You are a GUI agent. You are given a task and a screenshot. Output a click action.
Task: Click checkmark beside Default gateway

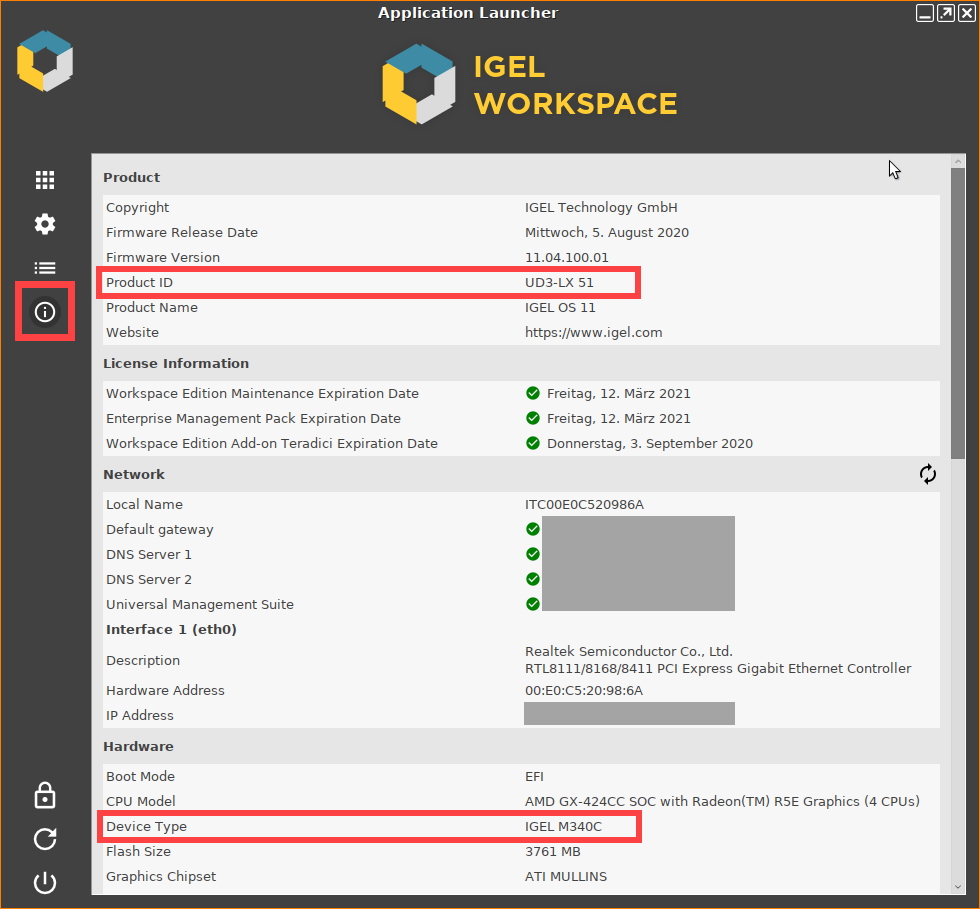click(532, 529)
